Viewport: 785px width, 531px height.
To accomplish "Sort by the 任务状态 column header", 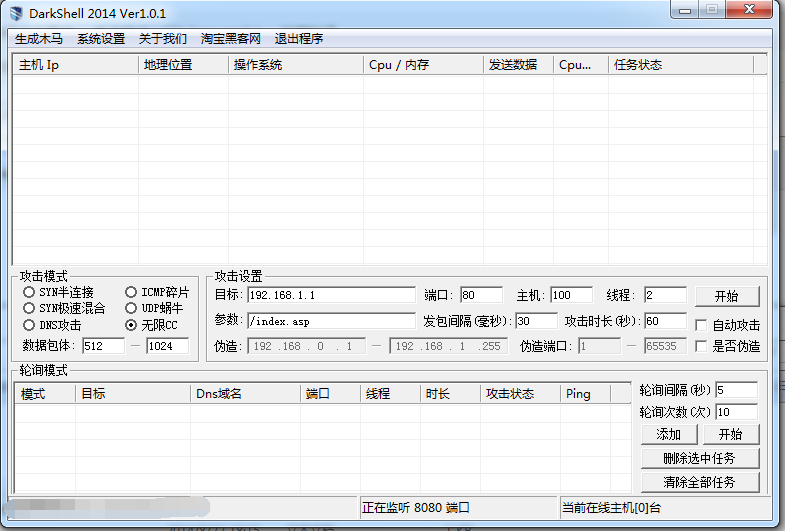I will tap(681, 65).
